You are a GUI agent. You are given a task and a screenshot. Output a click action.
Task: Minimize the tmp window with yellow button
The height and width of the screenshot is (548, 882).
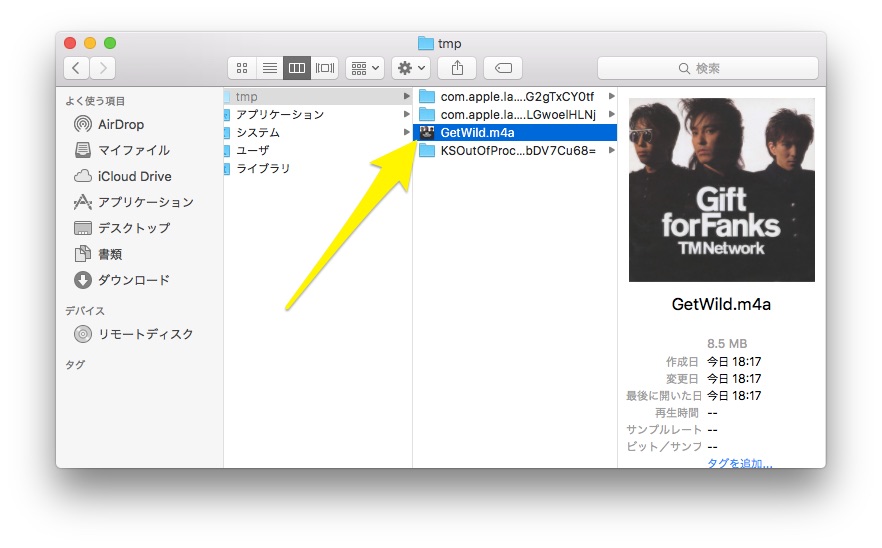coord(90,43)
